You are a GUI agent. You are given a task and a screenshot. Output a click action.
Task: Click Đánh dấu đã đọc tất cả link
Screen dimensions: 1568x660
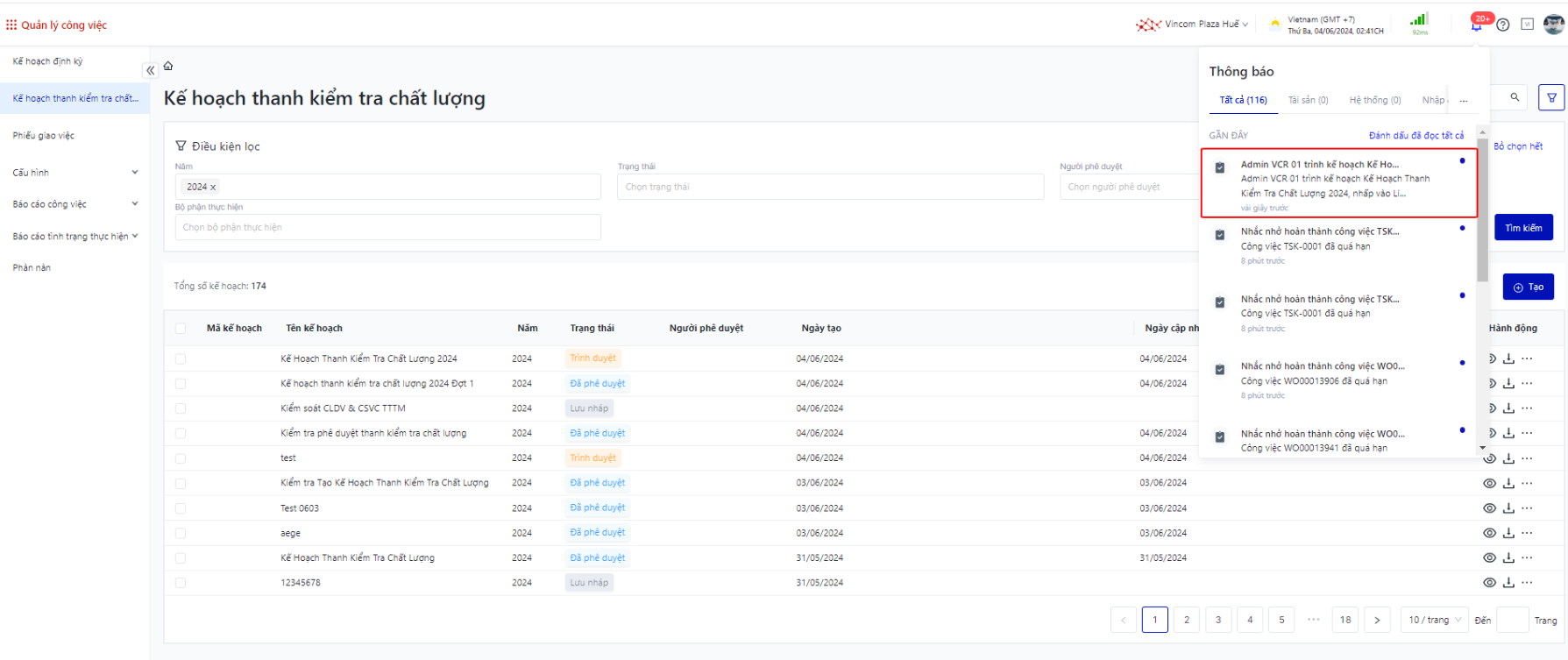(1415, 136)
